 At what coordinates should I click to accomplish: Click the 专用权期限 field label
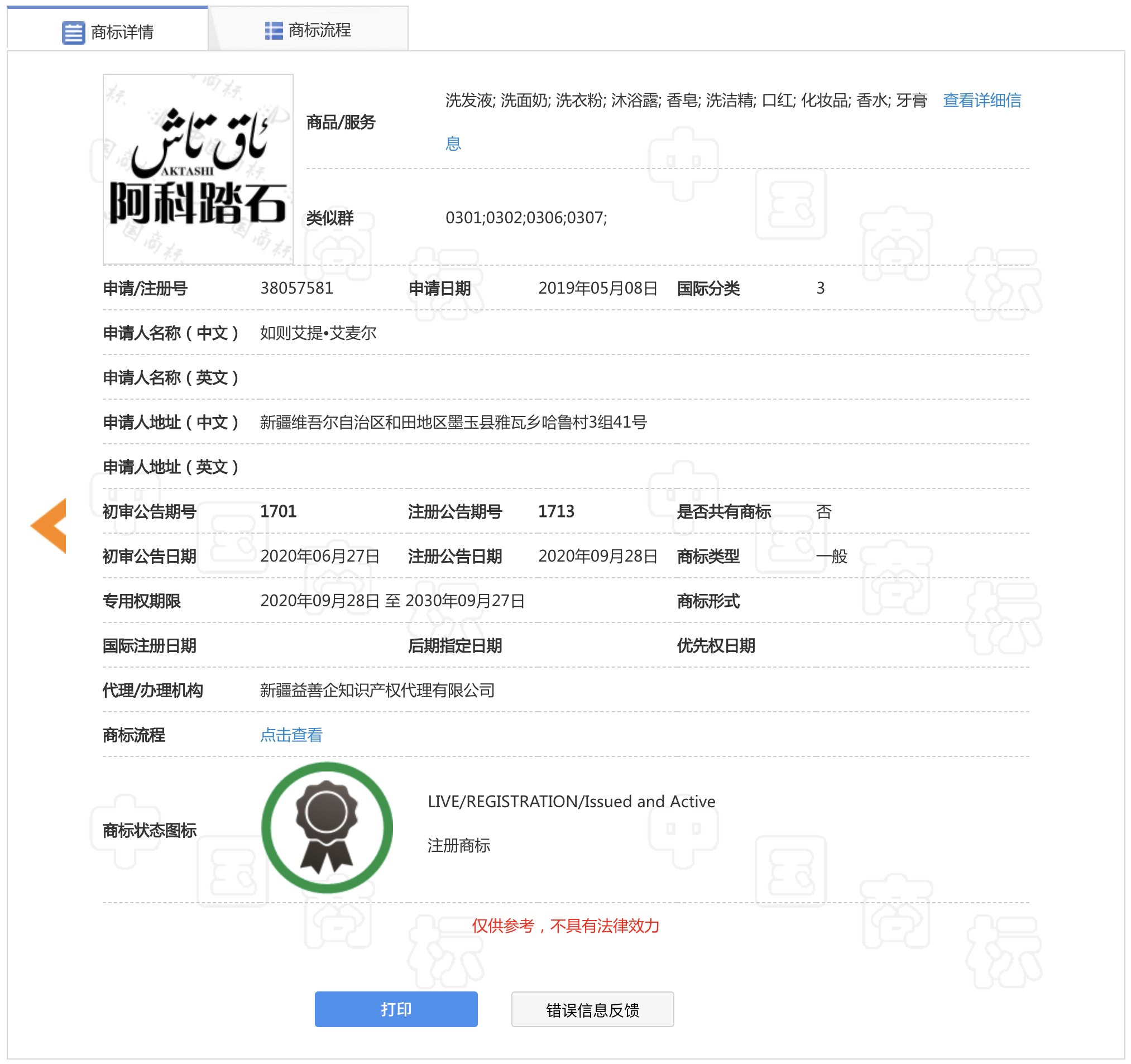(142, 601)
